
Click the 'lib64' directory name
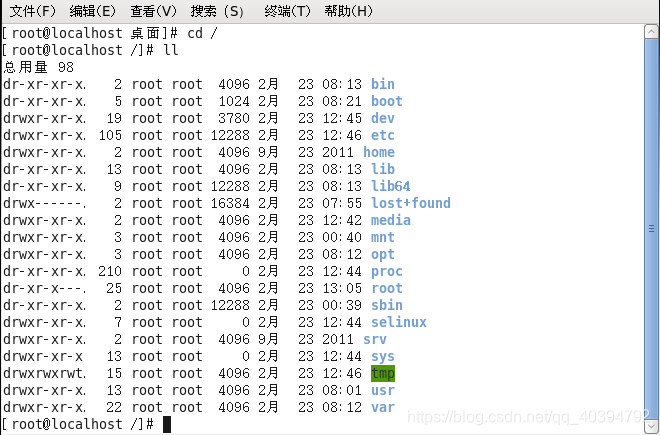pyautogui.click(x=391, y=186)
